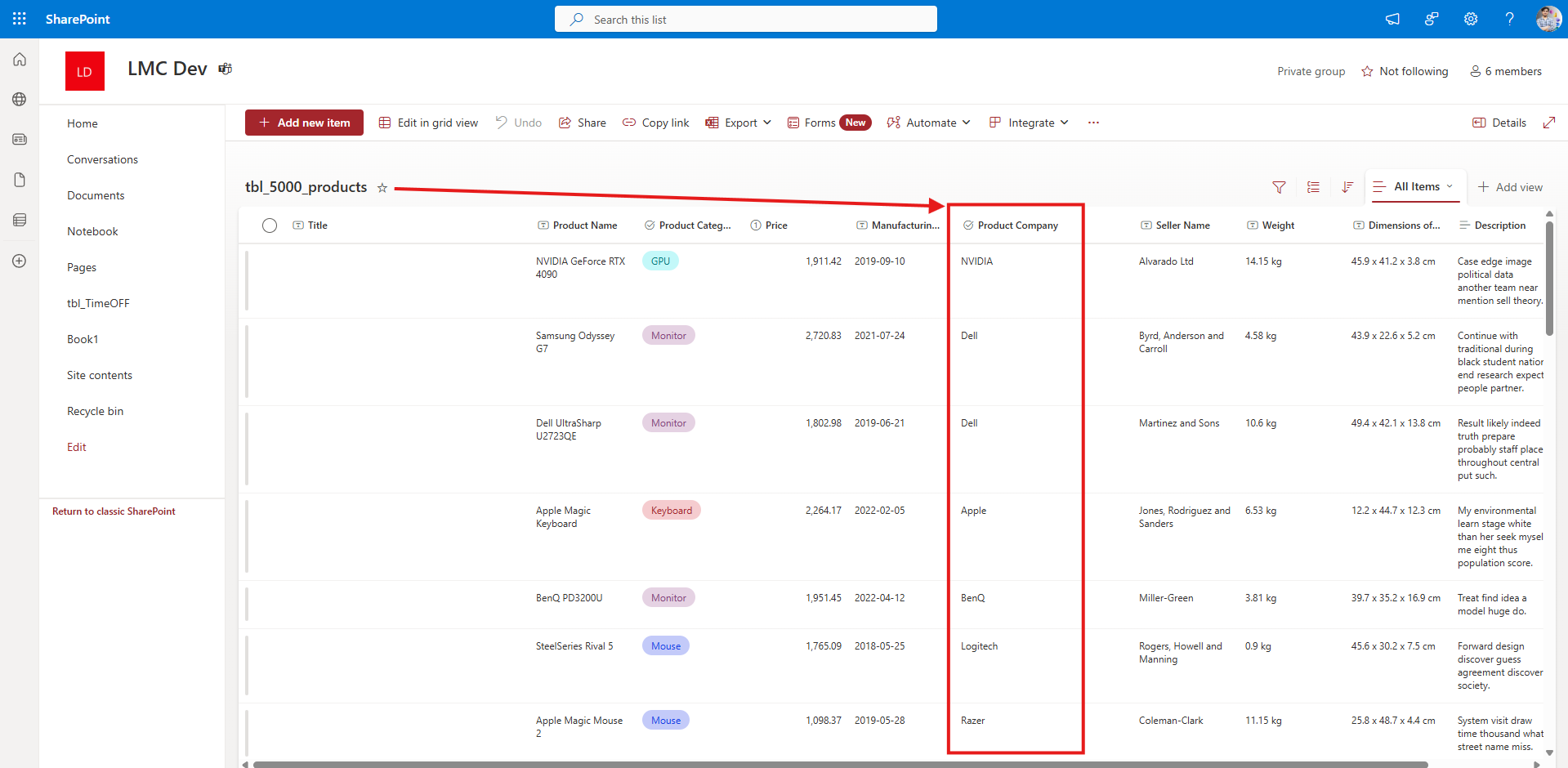Image resolution: width=1568 pixels, height=768 pixels.
Task: Open Product Company column header menu
Action: (1011, 225)
